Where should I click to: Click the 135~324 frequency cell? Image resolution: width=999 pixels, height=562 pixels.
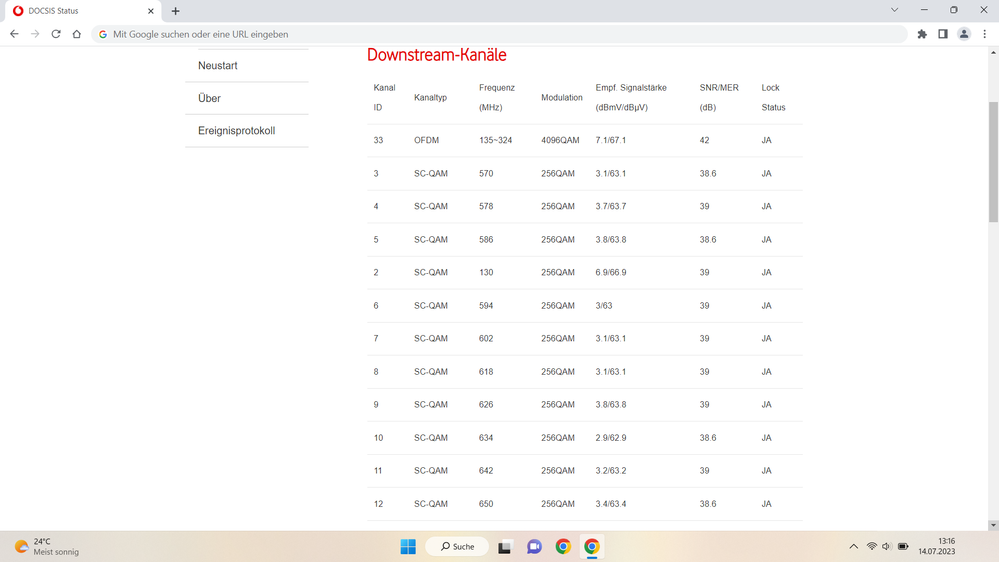(496, 140)
